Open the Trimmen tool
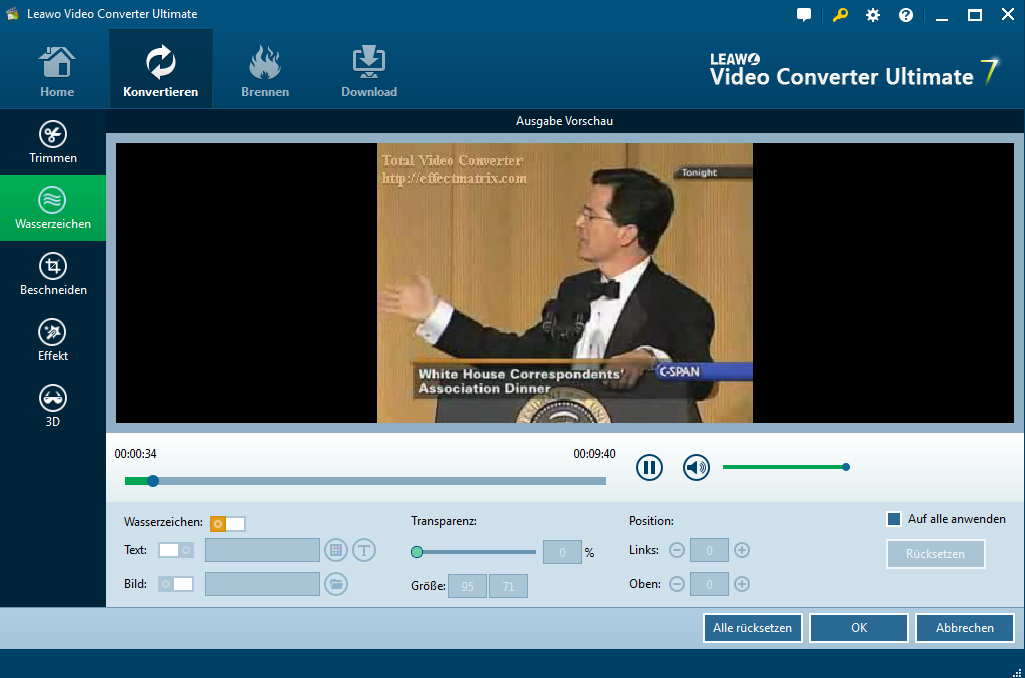This screenshot has height=678, width=1025. [x=53, y=142]
